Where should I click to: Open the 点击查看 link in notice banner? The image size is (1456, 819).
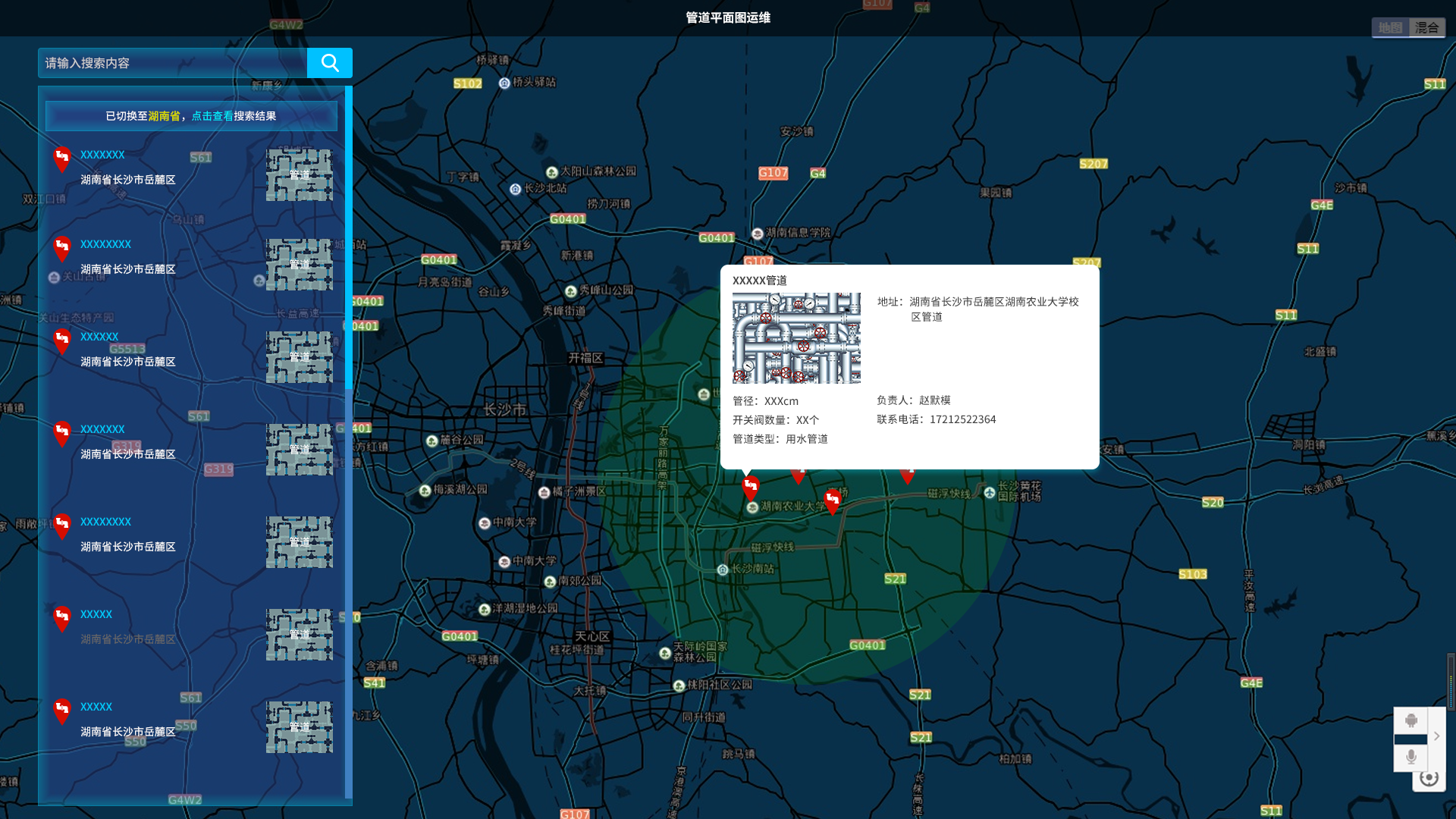click(x=212, y=116)
